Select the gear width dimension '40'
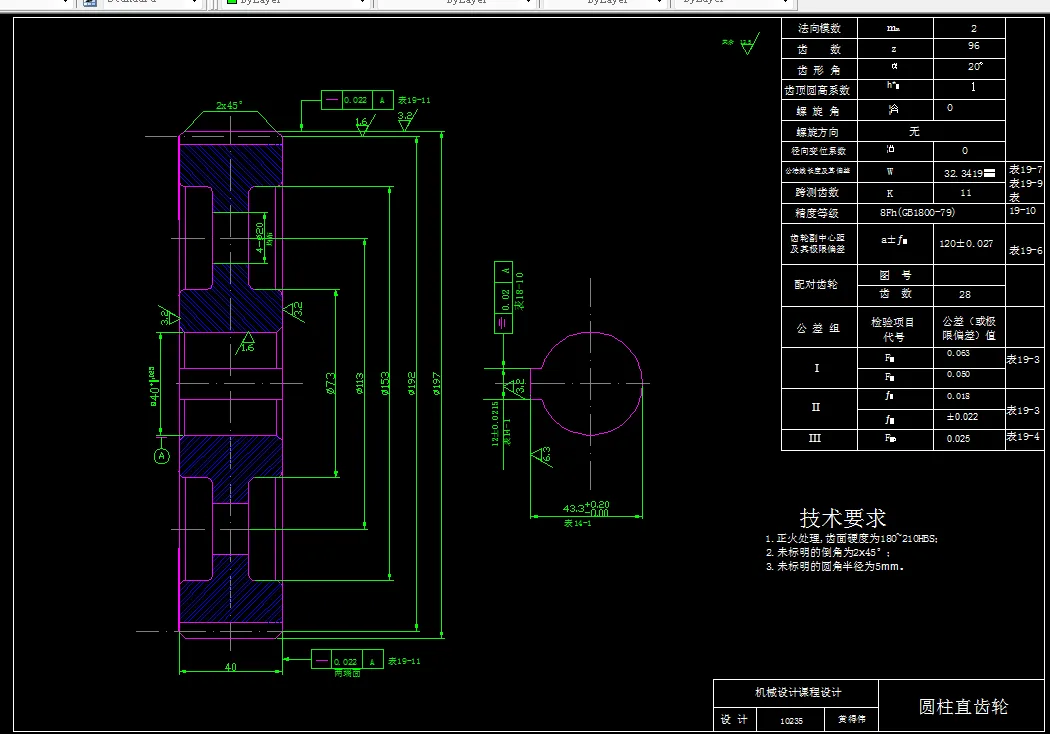Screen dimensions: 1050x734 [230, 667]
